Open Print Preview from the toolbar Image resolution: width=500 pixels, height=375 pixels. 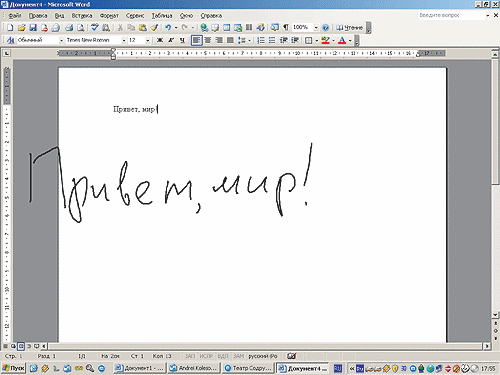point(80,28)
